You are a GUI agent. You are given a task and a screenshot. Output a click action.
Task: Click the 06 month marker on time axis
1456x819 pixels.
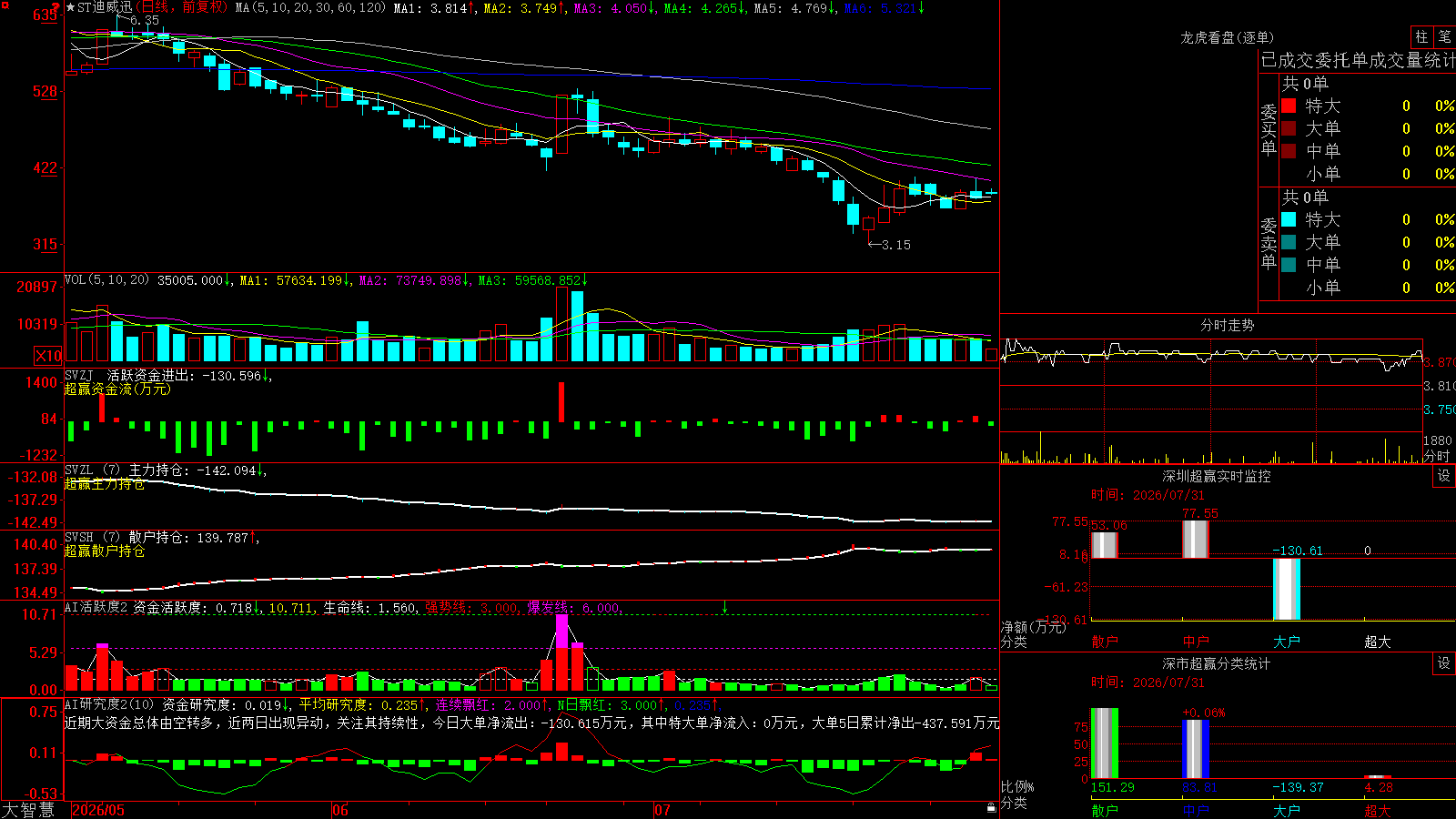[x=340, y=810]
